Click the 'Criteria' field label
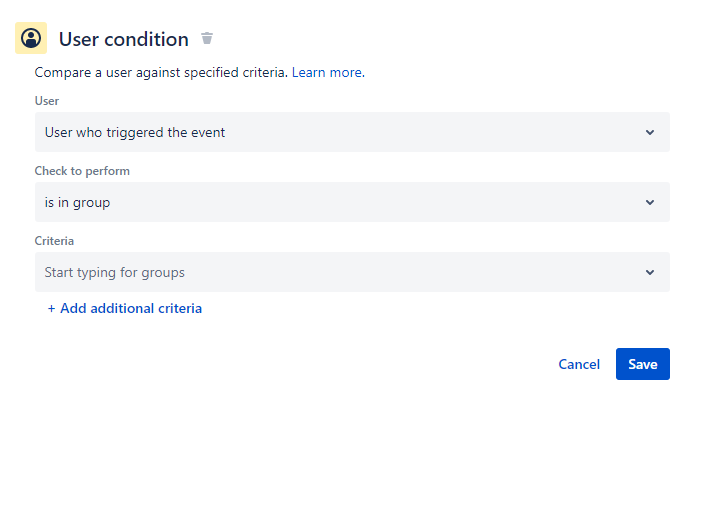 tap(54, 241)
